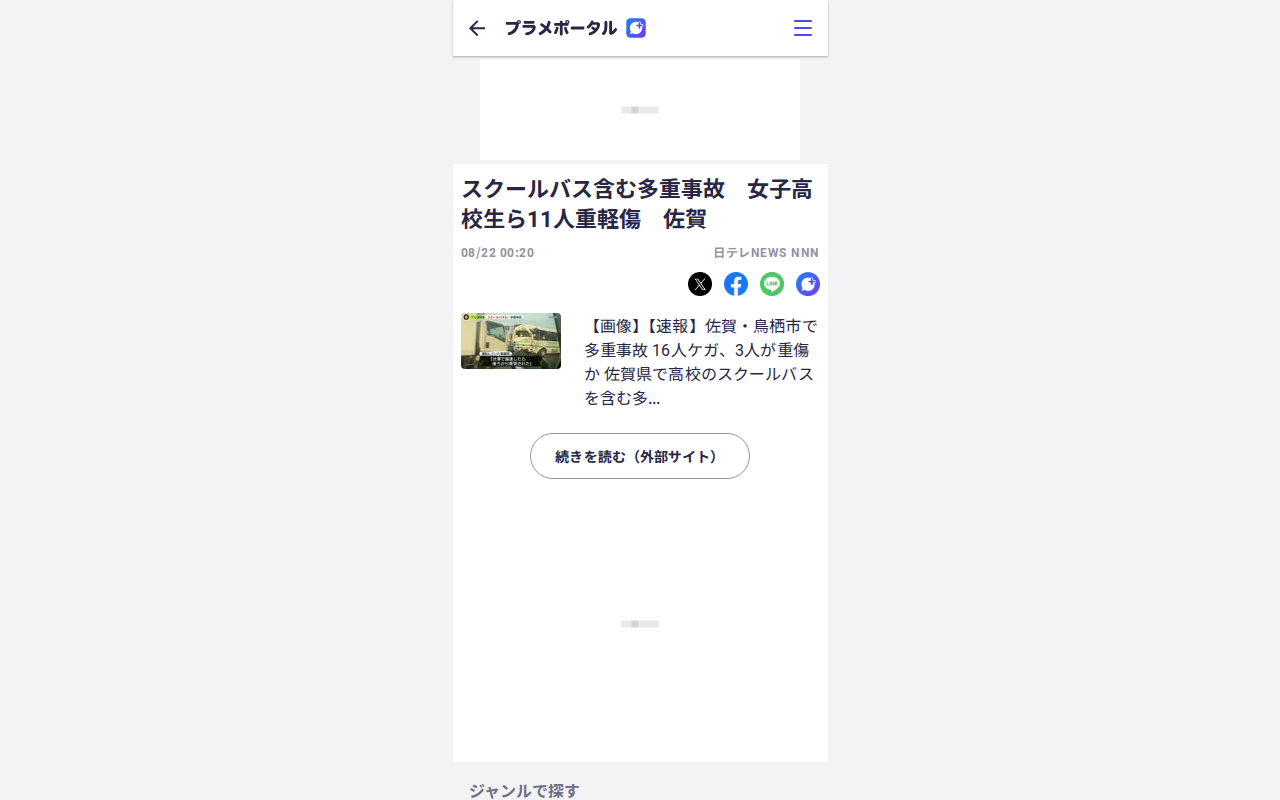Viewport: 1280px width, 800px height.
Task: Click the ジャンルで探す section heading
Action: (524, 791)
